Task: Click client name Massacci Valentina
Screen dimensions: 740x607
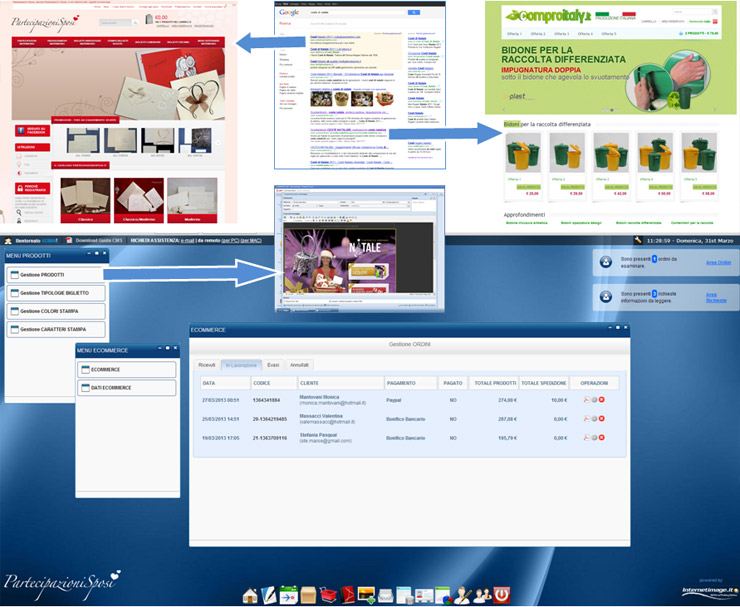Action: (321, 416)
